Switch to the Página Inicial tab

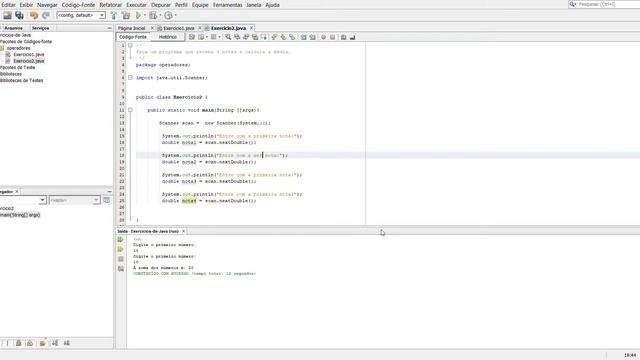[x=132, y=28]
